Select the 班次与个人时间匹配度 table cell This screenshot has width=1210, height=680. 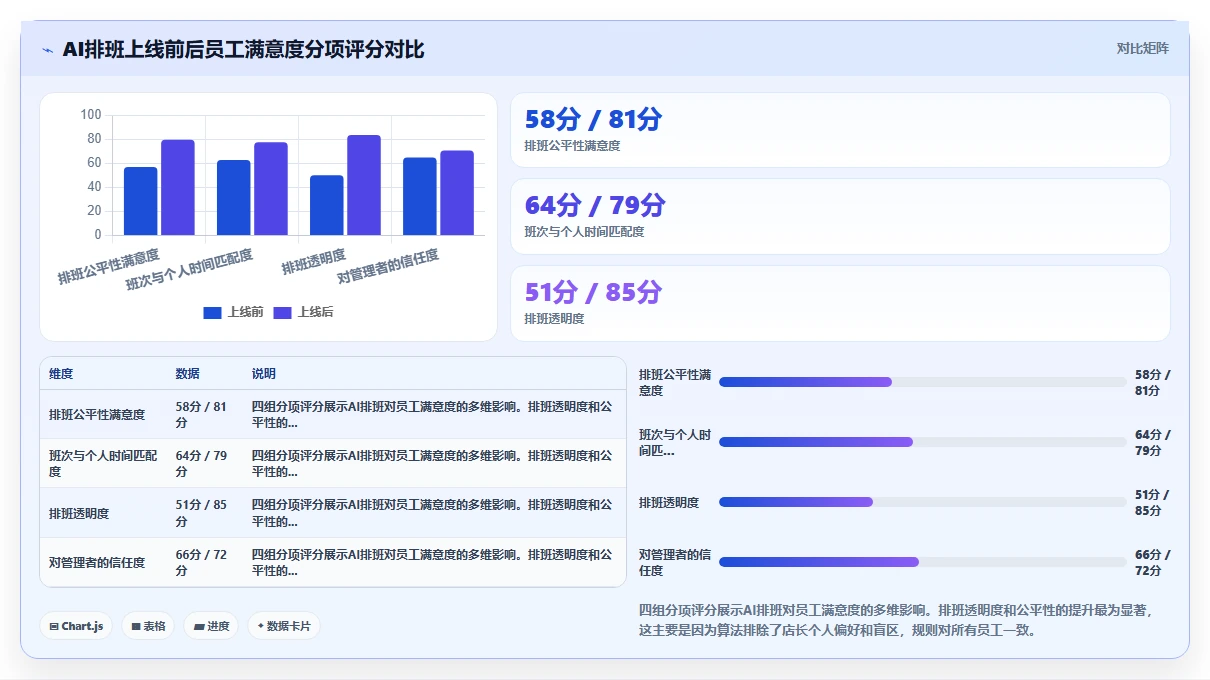[x=103, y=463]
